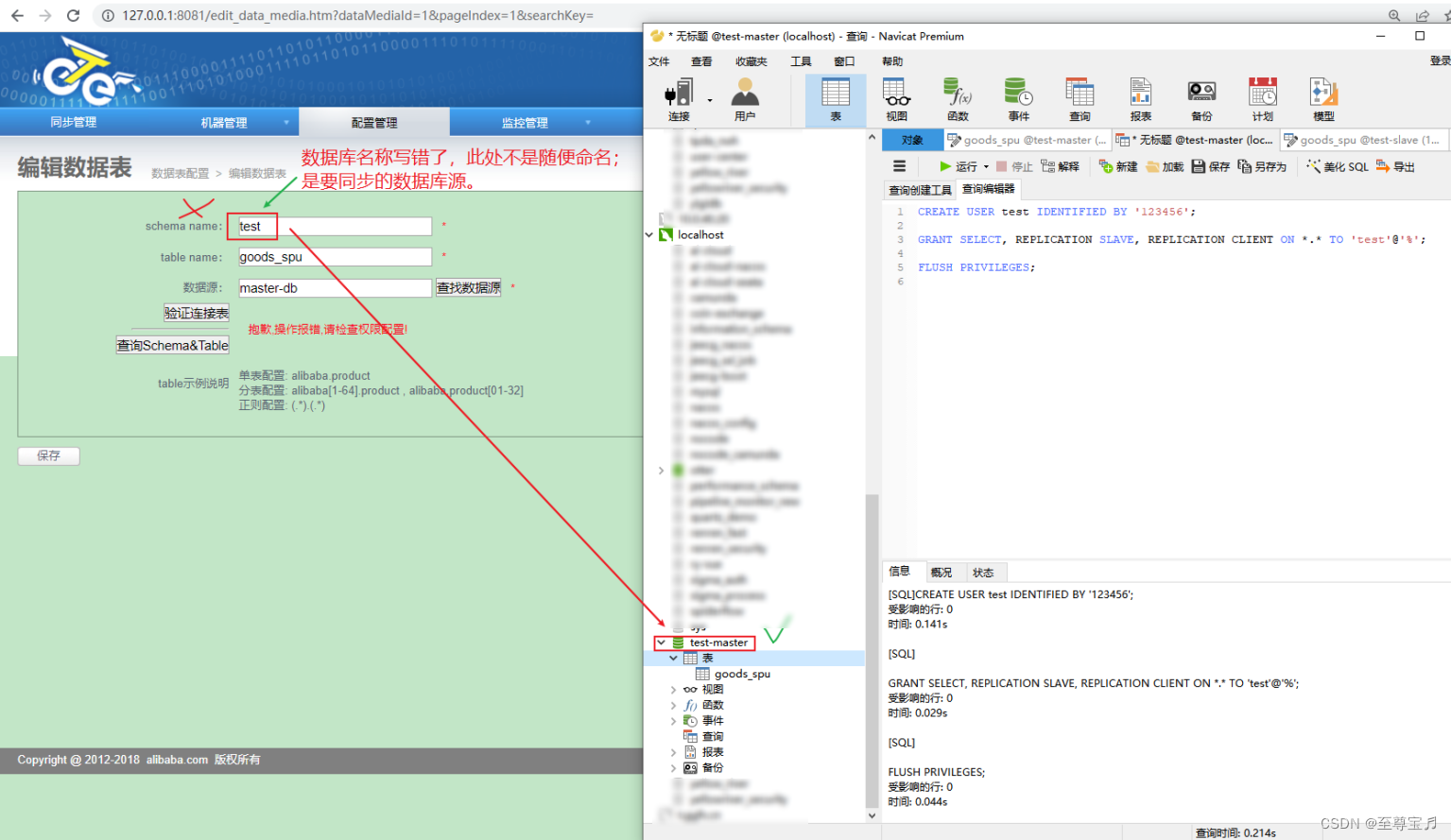Click 查询Schema&Table button
Screen dimensions: 1451x840
(x=173, y=345)
